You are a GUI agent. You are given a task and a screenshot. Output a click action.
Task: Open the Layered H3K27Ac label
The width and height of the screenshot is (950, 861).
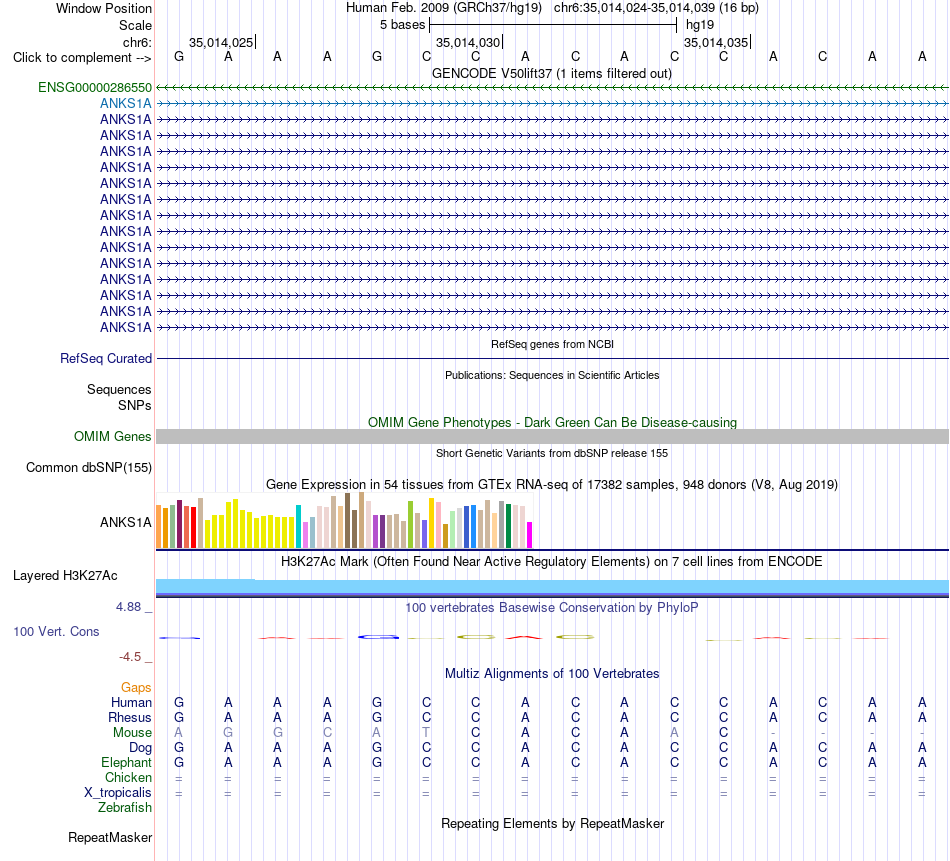[x=65, y=576]
